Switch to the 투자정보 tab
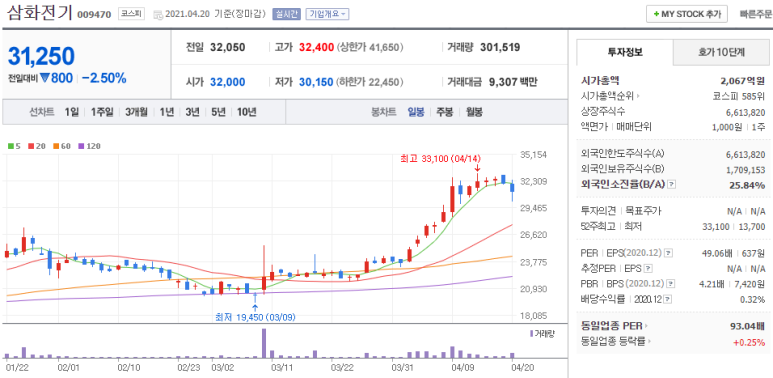 [625, 52]
